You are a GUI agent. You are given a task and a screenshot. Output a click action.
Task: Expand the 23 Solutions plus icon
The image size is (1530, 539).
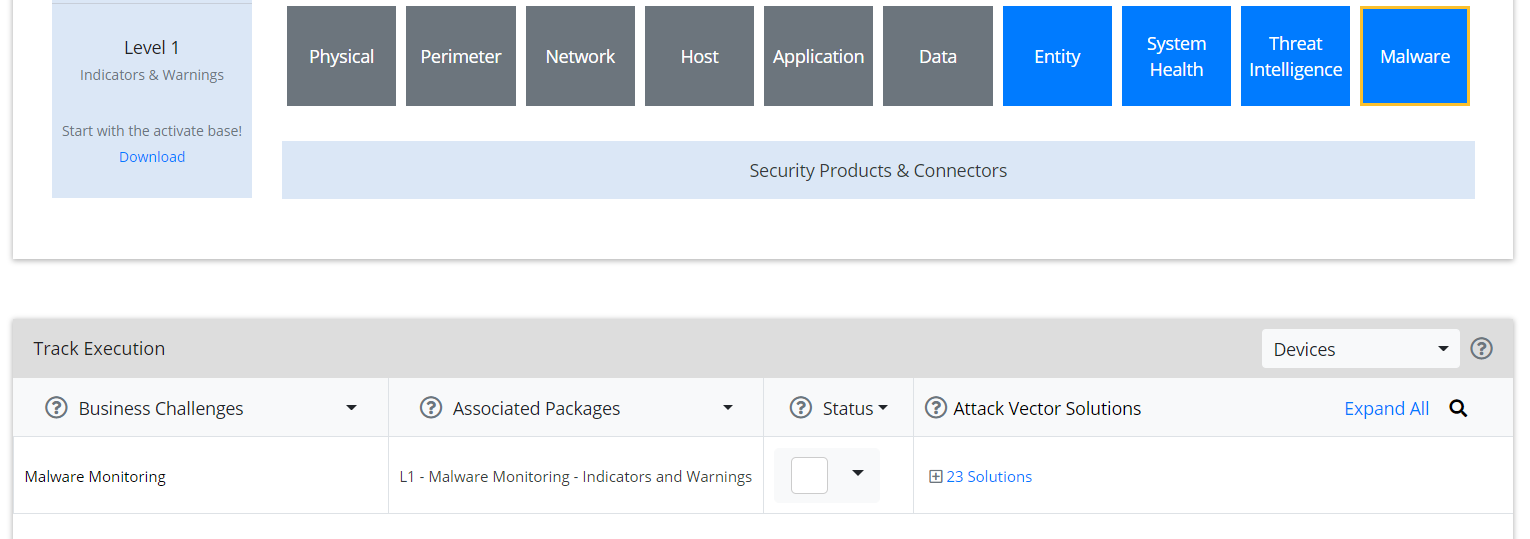click(936, 477)
